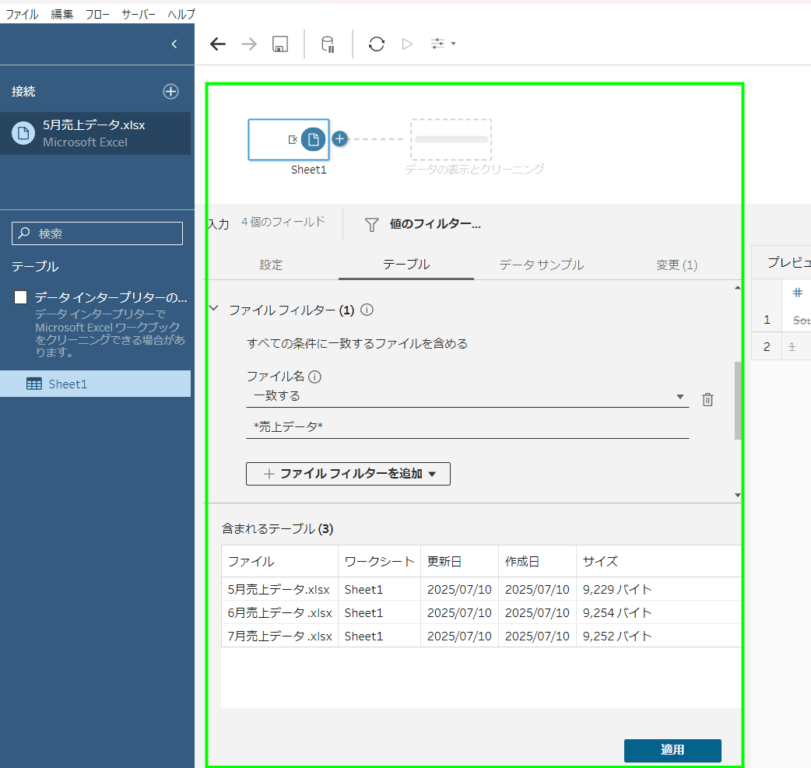Click the back arrow in toolbar
811x768 pixels.
coord(218,44)
